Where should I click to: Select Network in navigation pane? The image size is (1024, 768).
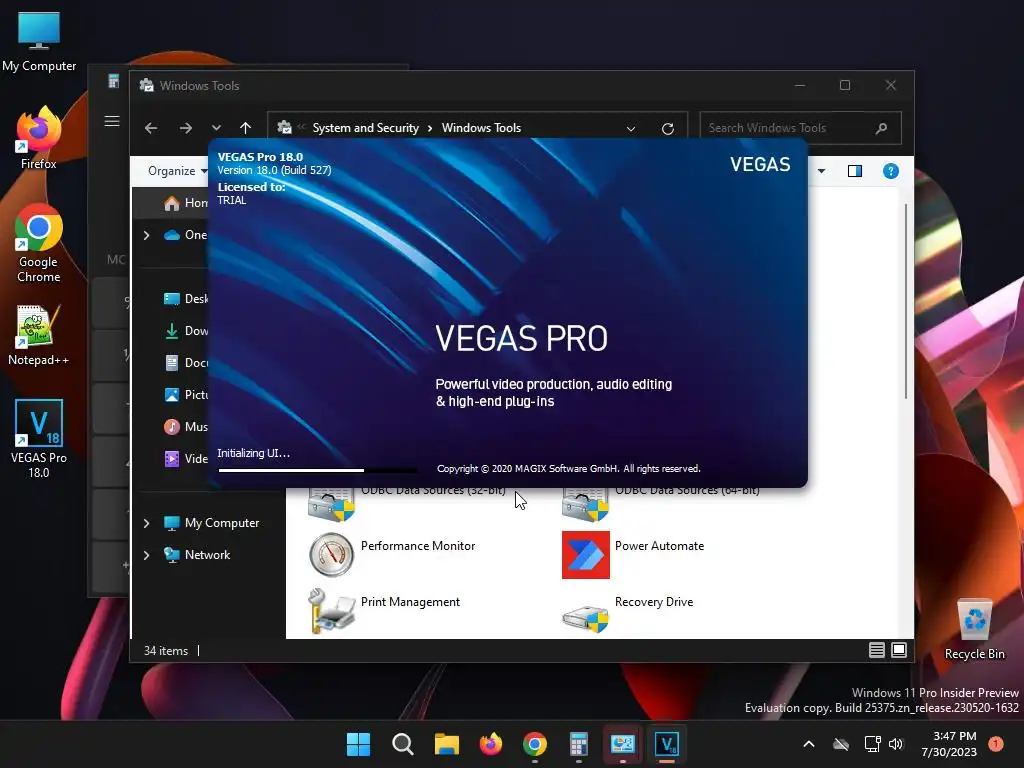pos(197,555)
